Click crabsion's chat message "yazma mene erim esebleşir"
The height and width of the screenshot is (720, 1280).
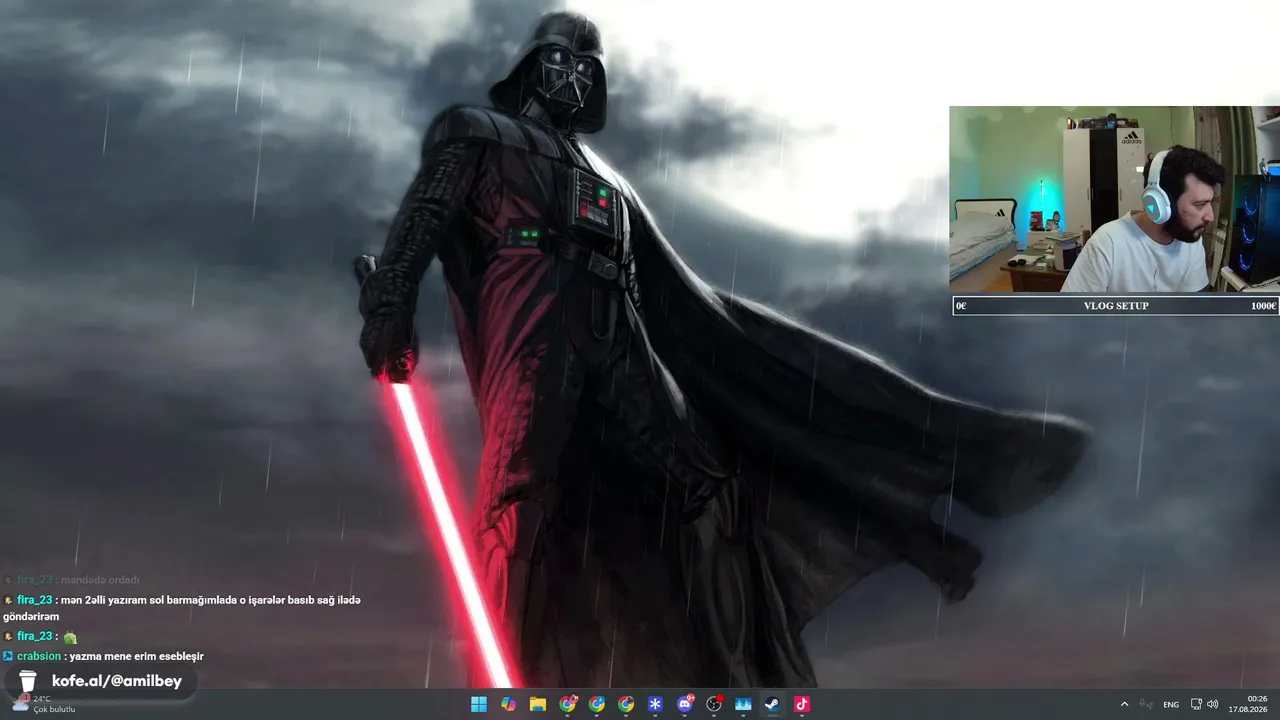[136, 656]
